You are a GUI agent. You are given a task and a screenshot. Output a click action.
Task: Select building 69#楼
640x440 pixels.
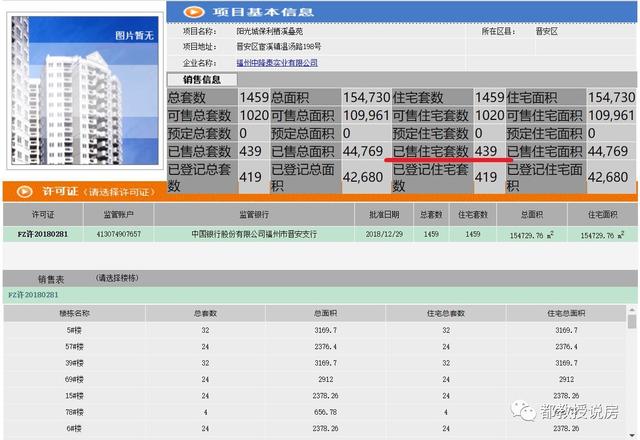74,379
